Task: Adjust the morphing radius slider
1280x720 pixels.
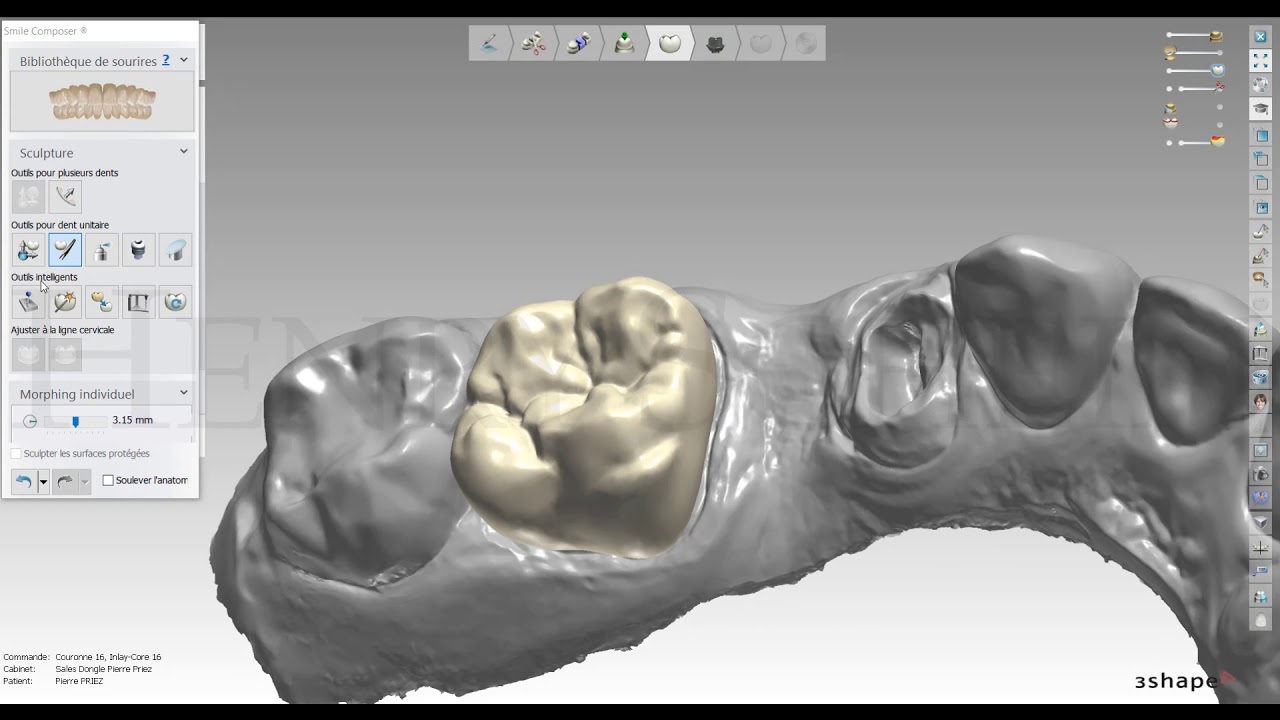Action: 75,421
